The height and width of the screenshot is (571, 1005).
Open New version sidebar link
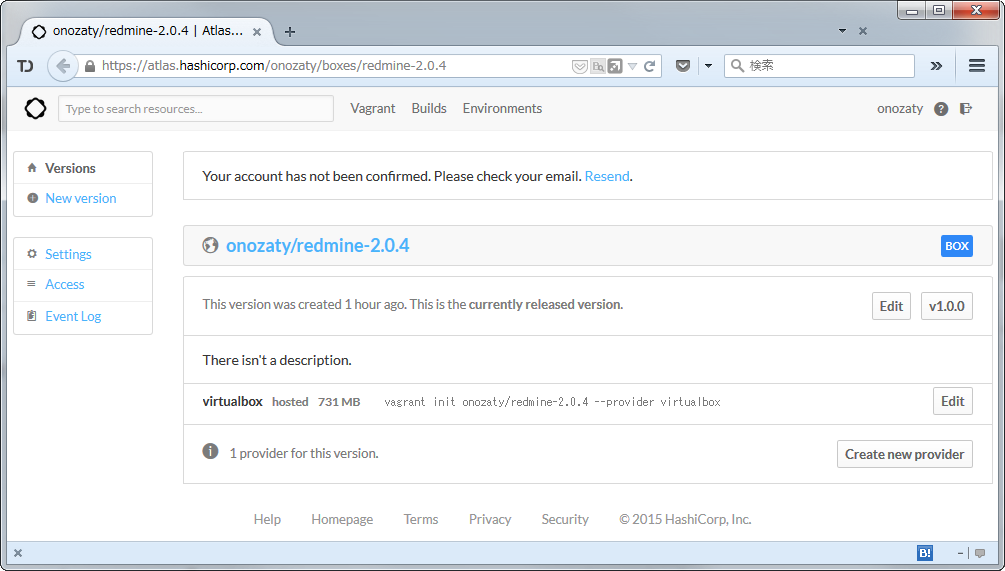[81, 198]
